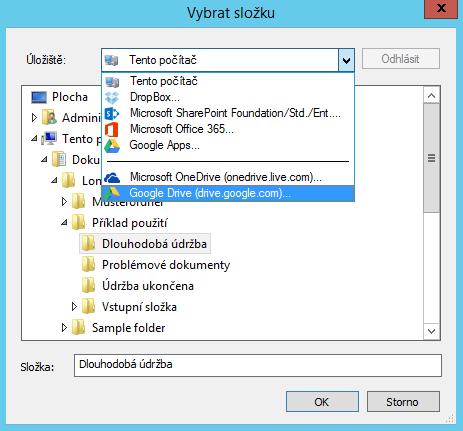Close the Vybrat složku dialog
463x431 pixels.
(x=441, y=8)
